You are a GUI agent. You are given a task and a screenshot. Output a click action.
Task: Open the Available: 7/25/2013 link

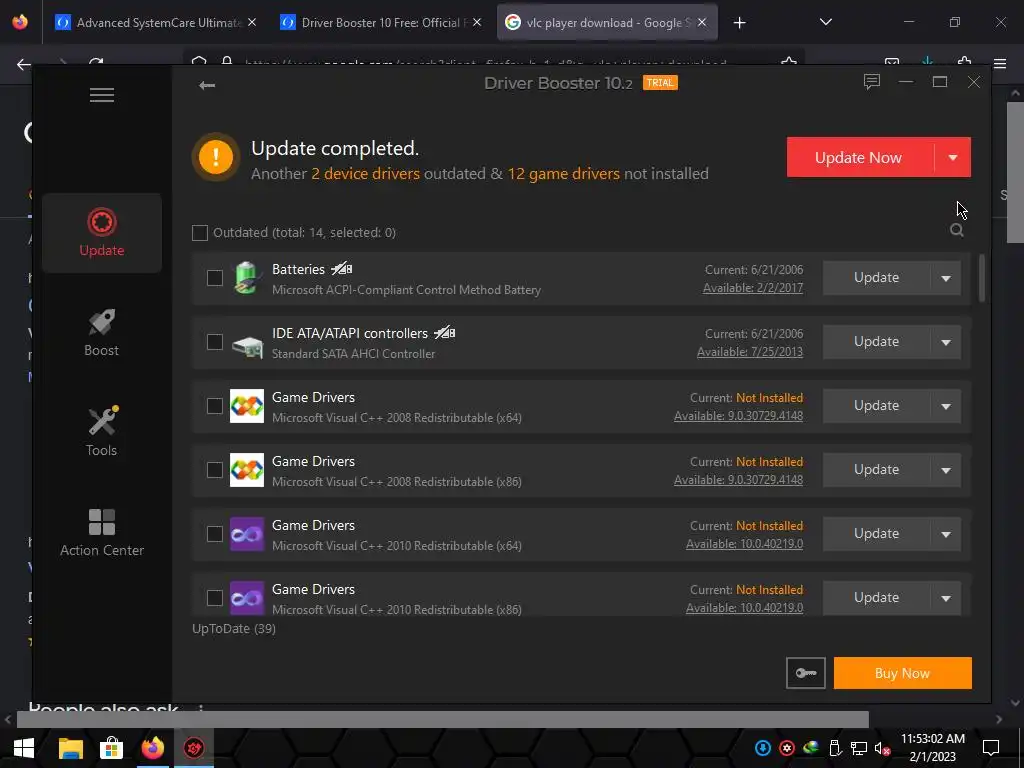pos(750,351)
